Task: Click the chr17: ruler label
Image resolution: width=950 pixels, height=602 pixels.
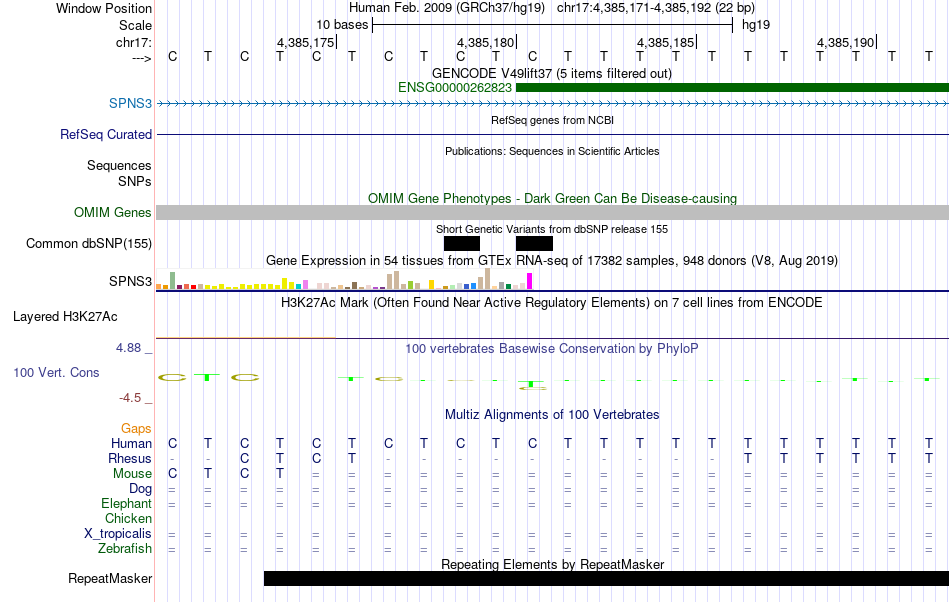Action: point(133,42)
